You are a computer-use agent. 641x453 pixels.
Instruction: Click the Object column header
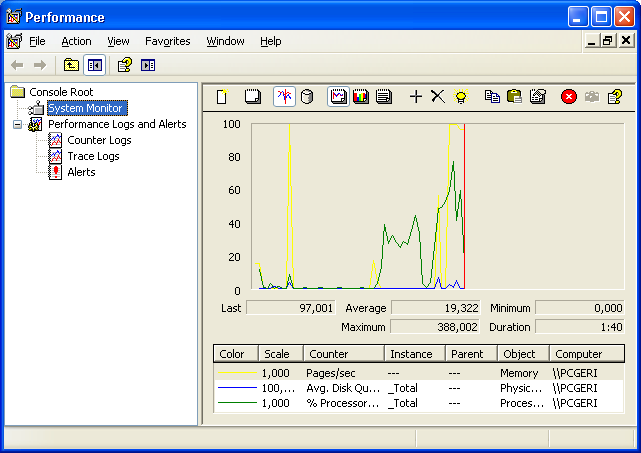(523, 354)
